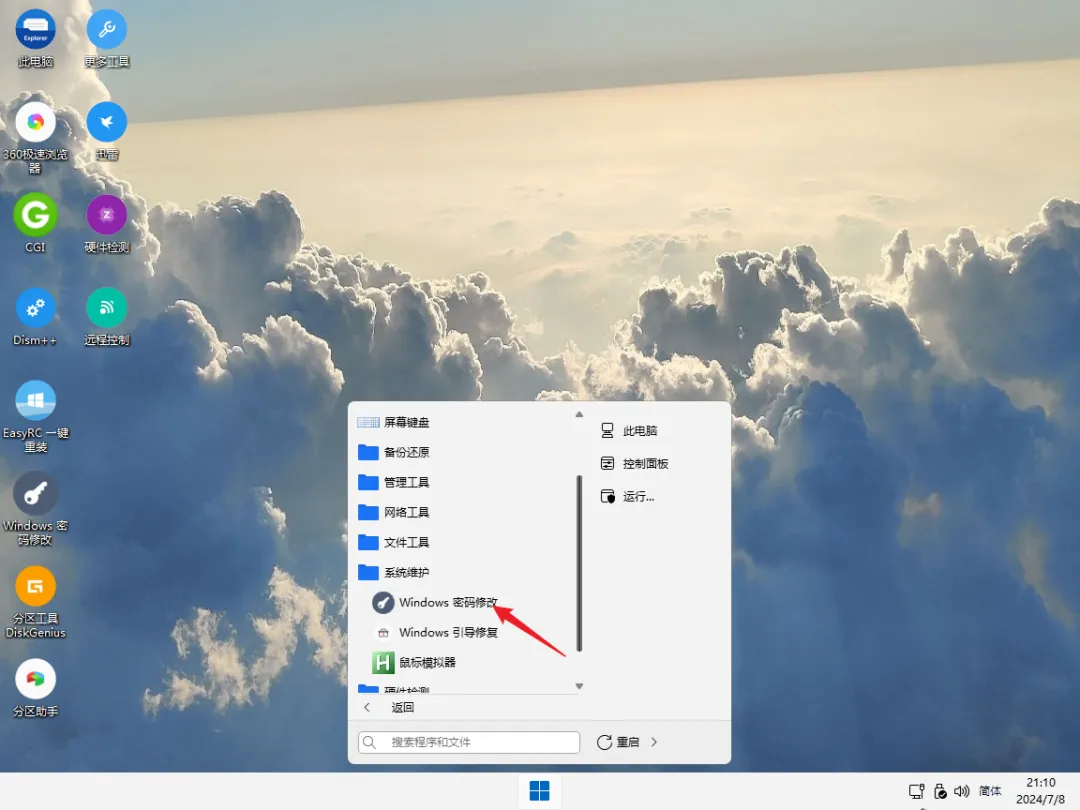Launch the Dism++ desktop icon

35,317
